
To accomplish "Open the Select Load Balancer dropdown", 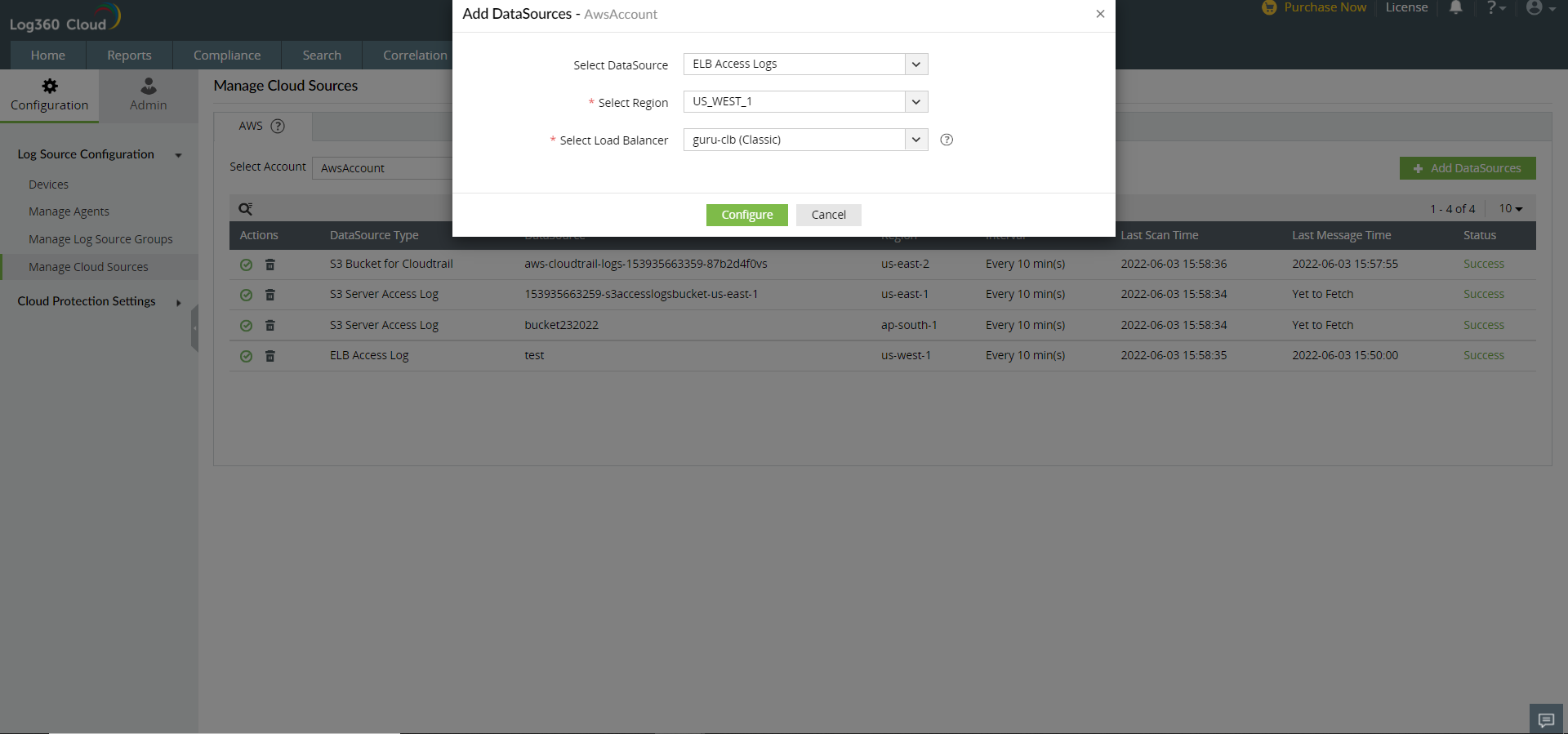I will [x=805, y=140].
